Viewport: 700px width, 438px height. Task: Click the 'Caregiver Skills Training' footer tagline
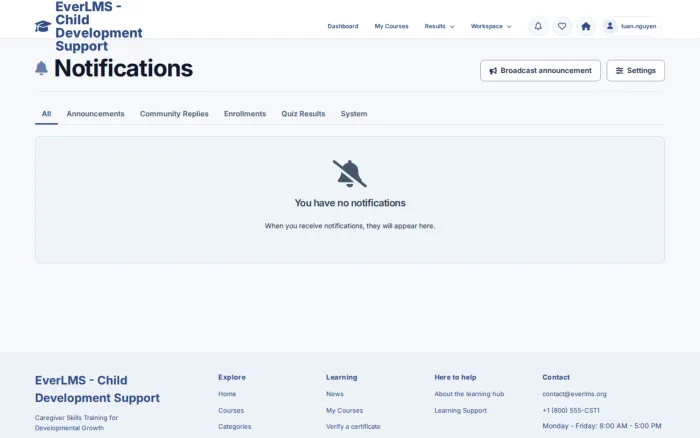[x=76, y=423]
